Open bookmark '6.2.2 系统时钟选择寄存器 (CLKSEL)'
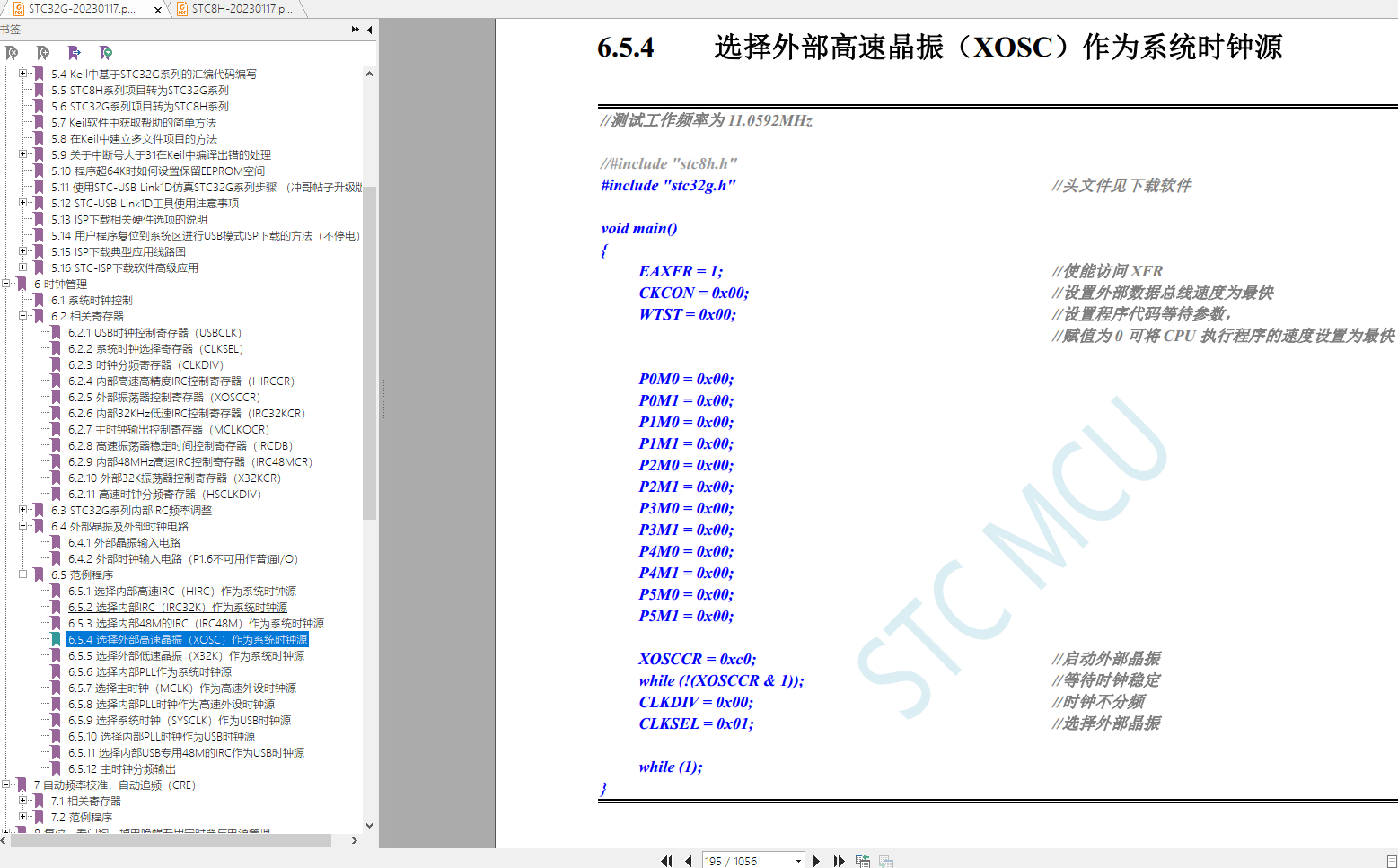Viewport: 1398px width, 868px height. pyautogui.click(x=155, y=349)
